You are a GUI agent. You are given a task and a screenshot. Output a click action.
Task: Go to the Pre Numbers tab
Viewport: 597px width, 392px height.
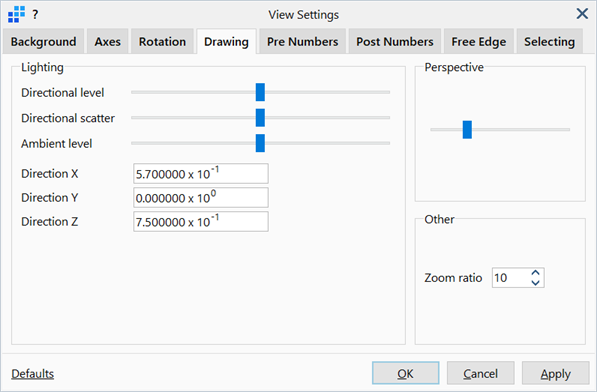(x=303, y=41)
